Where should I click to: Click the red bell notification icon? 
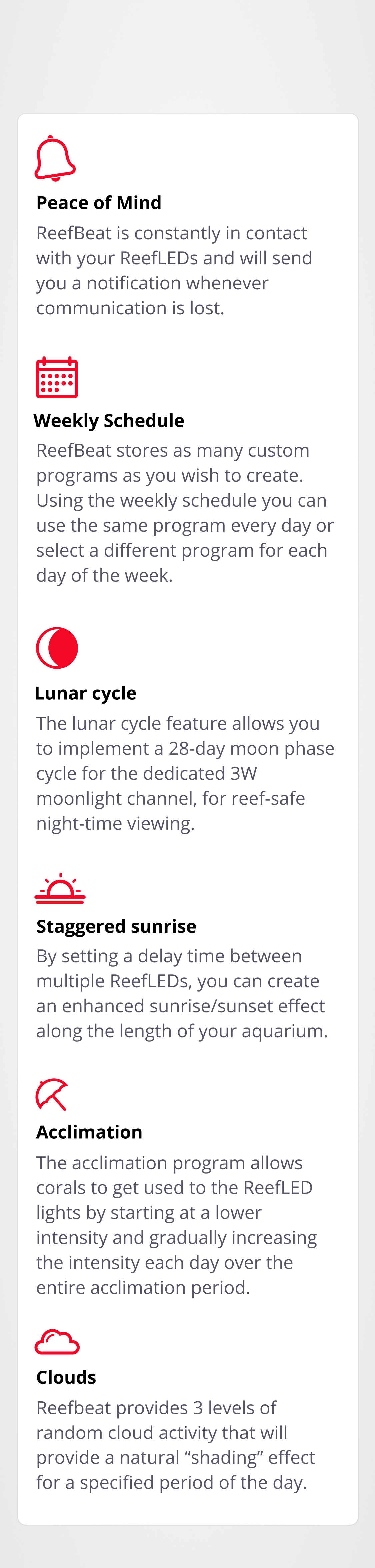(x=55, y=158)
